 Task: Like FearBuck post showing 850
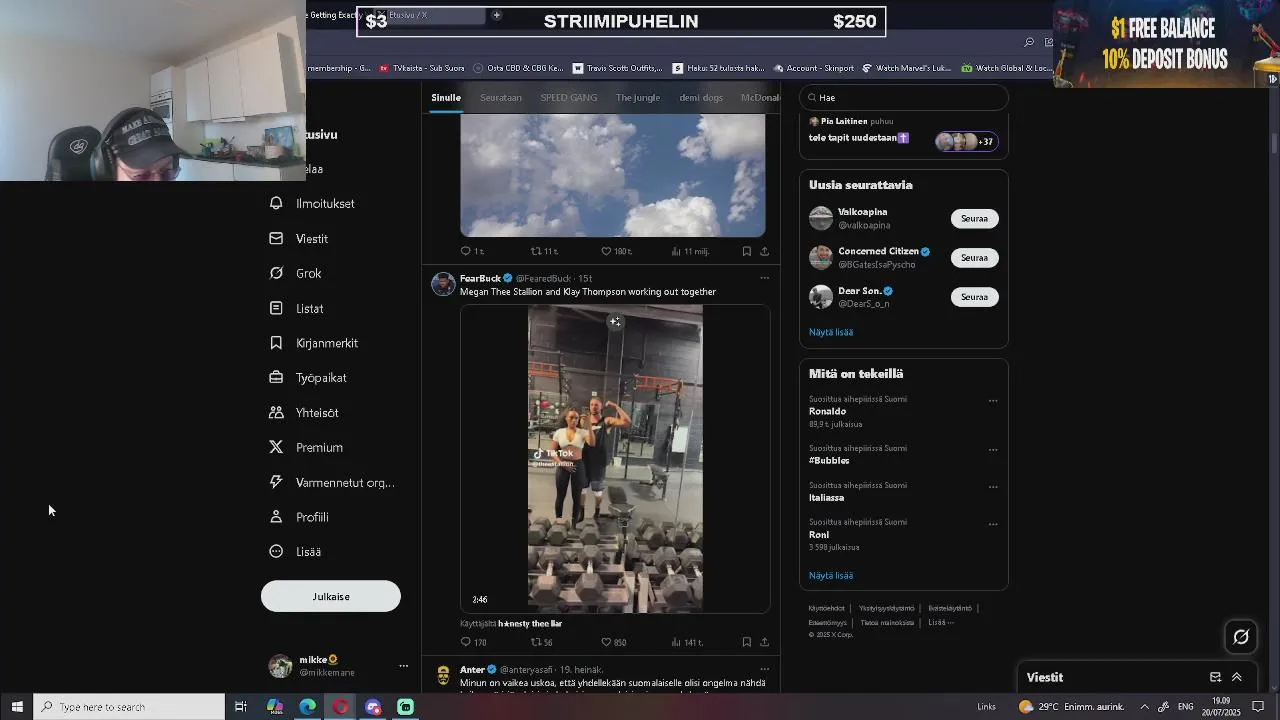[x=606, y=642]
